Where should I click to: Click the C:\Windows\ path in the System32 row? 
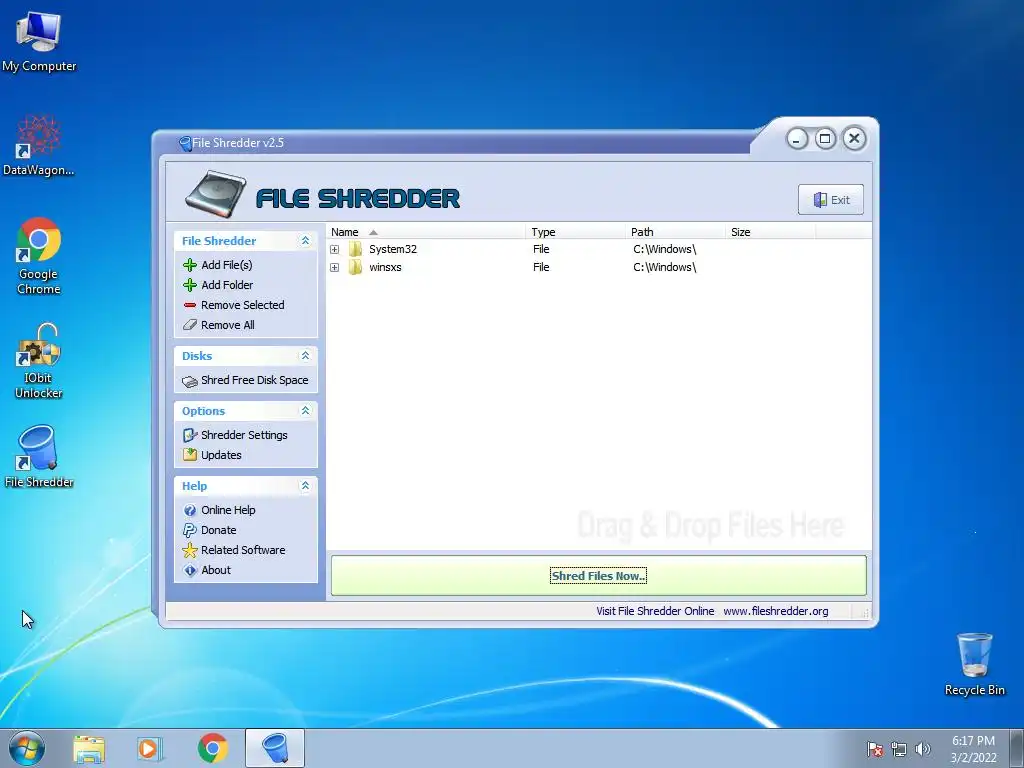pyautogui.click(x=665, y=249)
